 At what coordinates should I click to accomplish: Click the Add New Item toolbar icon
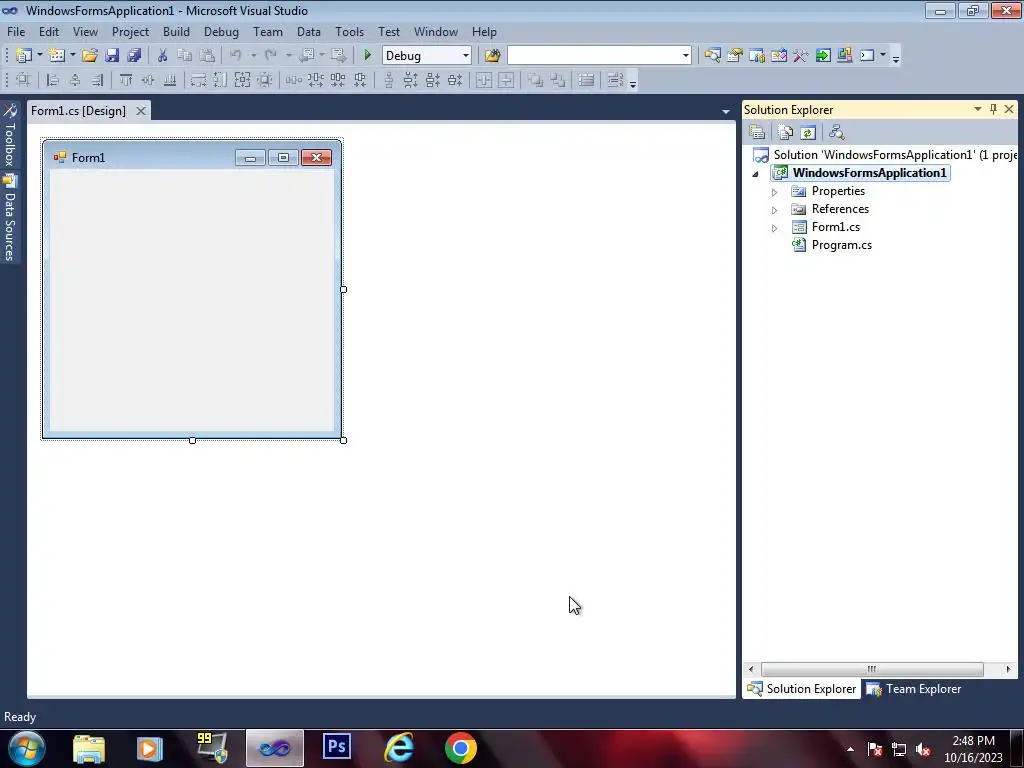coord(57,56)
